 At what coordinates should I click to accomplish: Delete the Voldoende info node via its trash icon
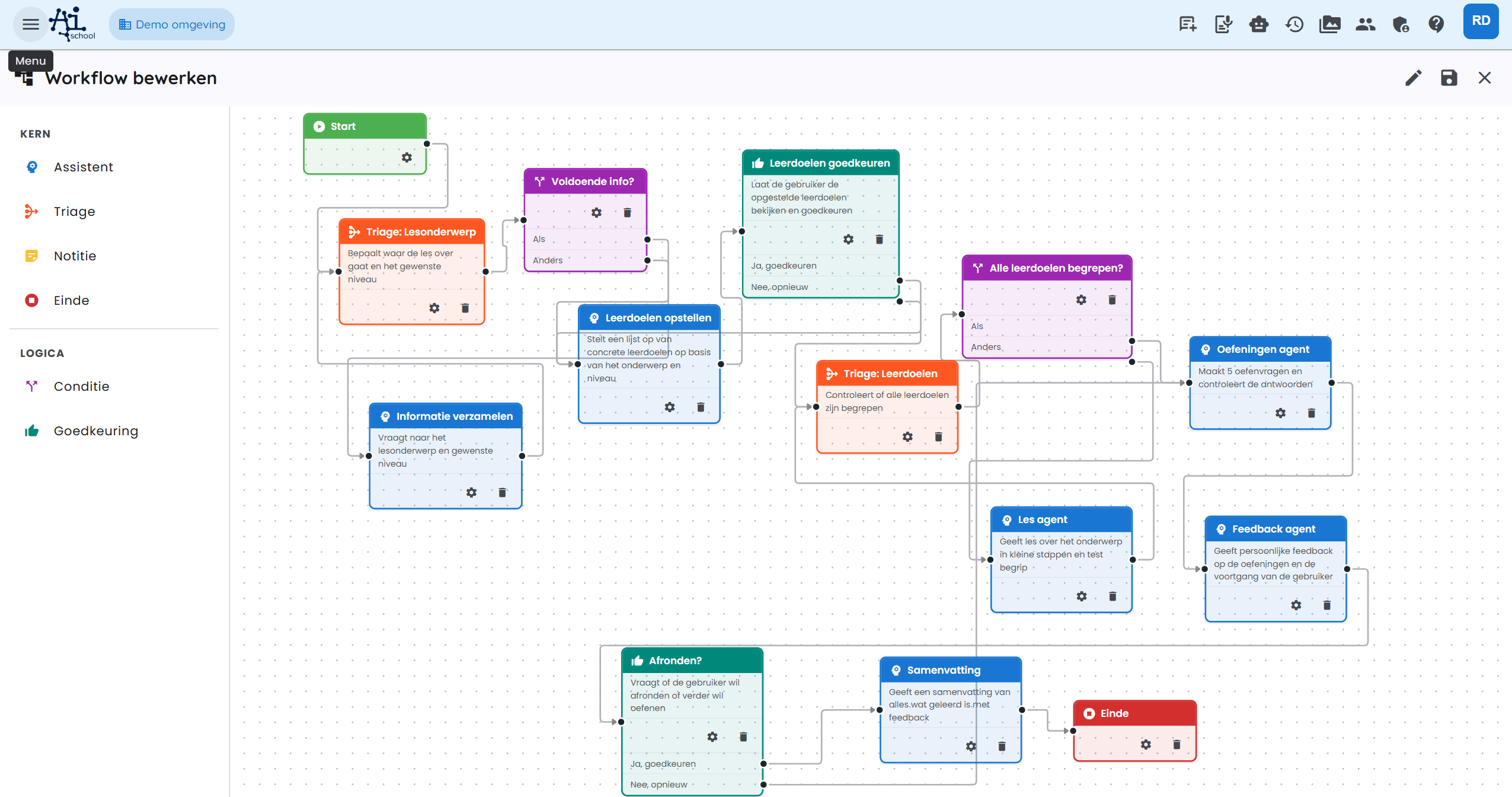click(626, 212)
